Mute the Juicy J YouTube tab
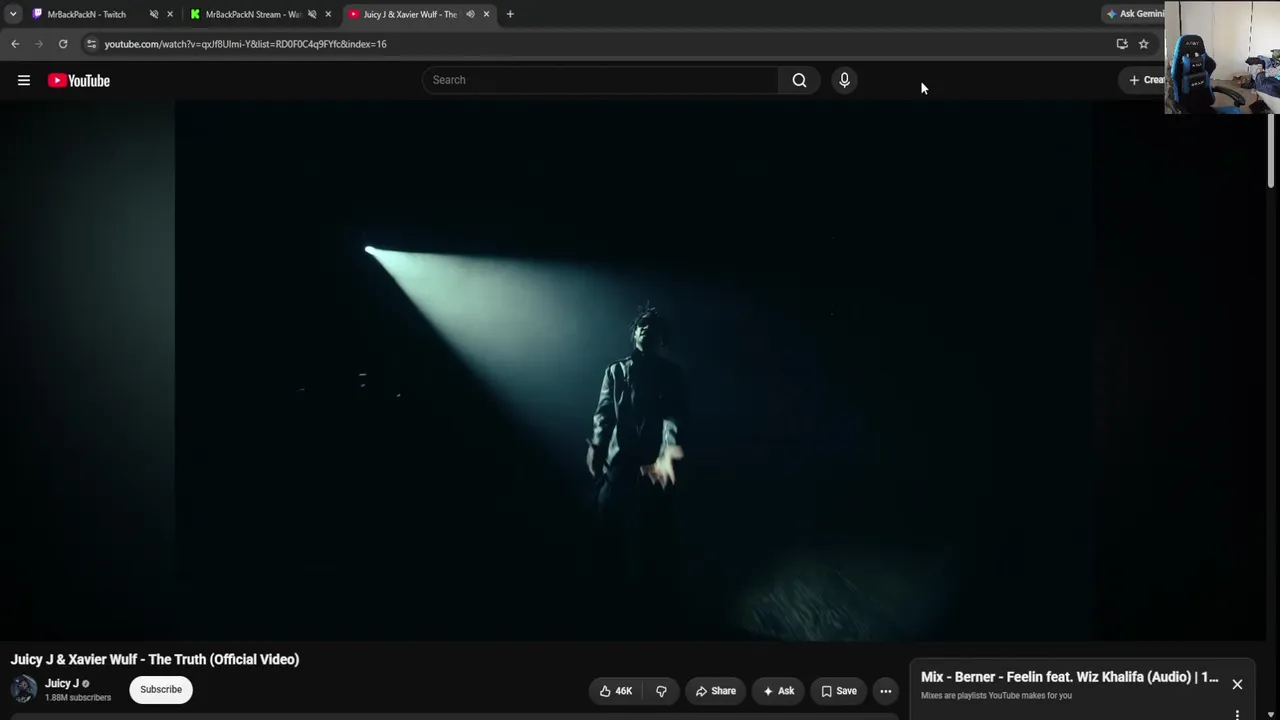 click(x=470, y=14)
